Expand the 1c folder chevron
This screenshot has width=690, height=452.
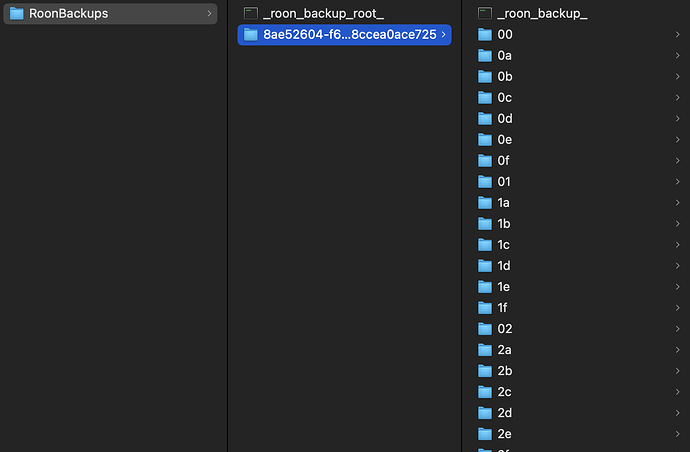(x=678, y=245)
